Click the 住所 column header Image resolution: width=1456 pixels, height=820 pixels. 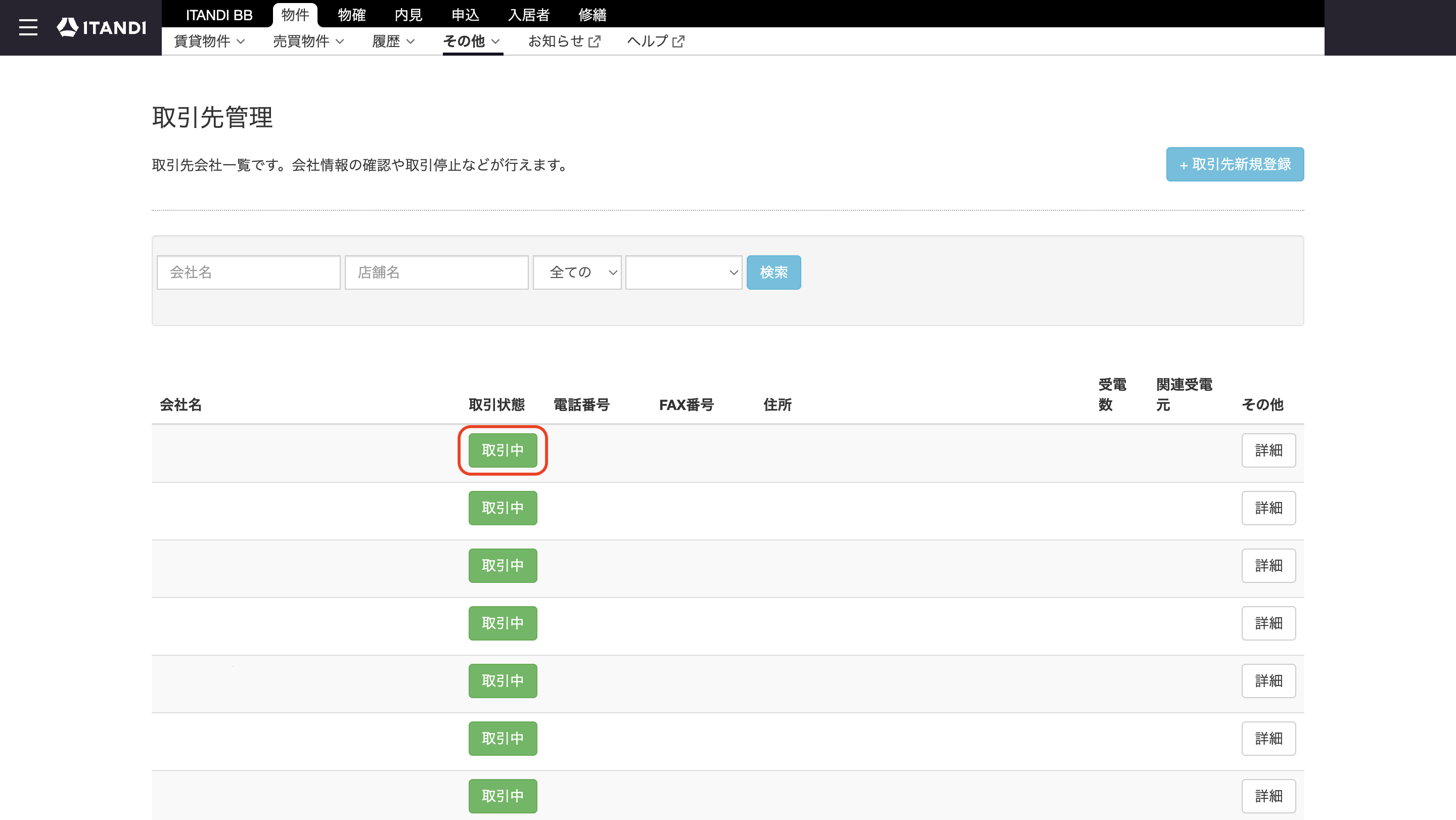pos(777,404)
